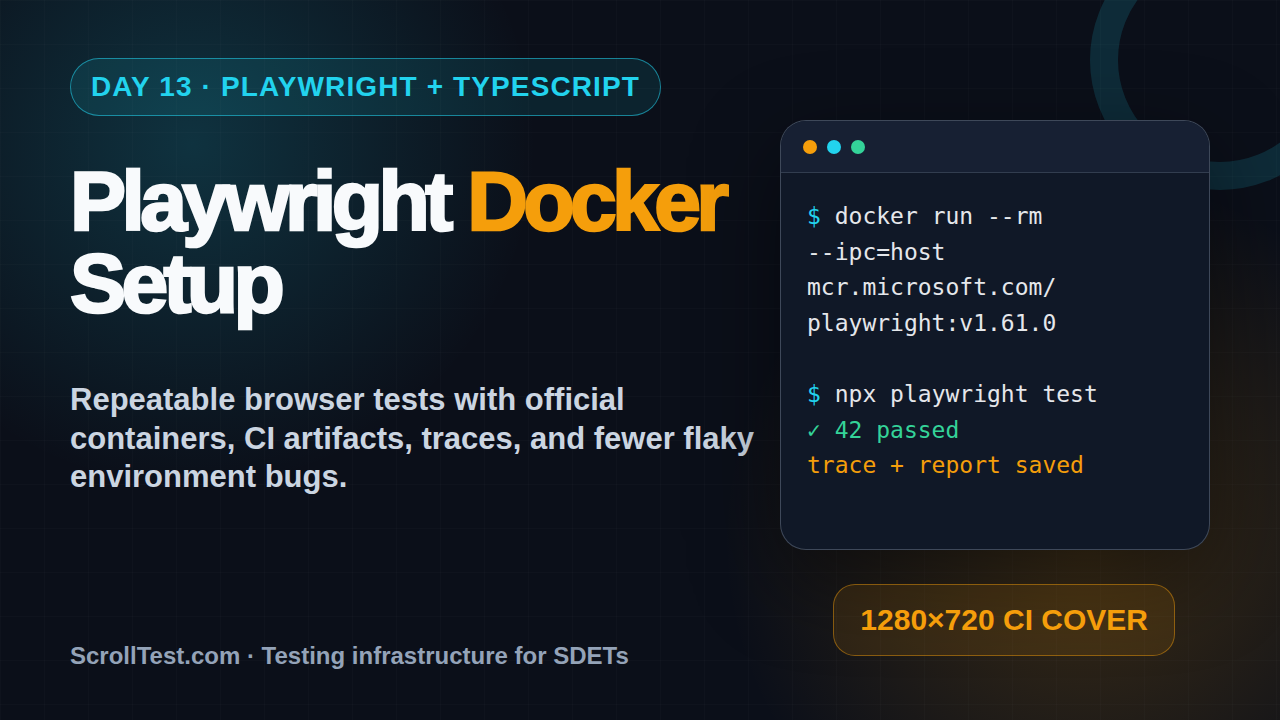Click the "trace + report saved" line
Screen dimensions: 1280x720
(945, 466)
